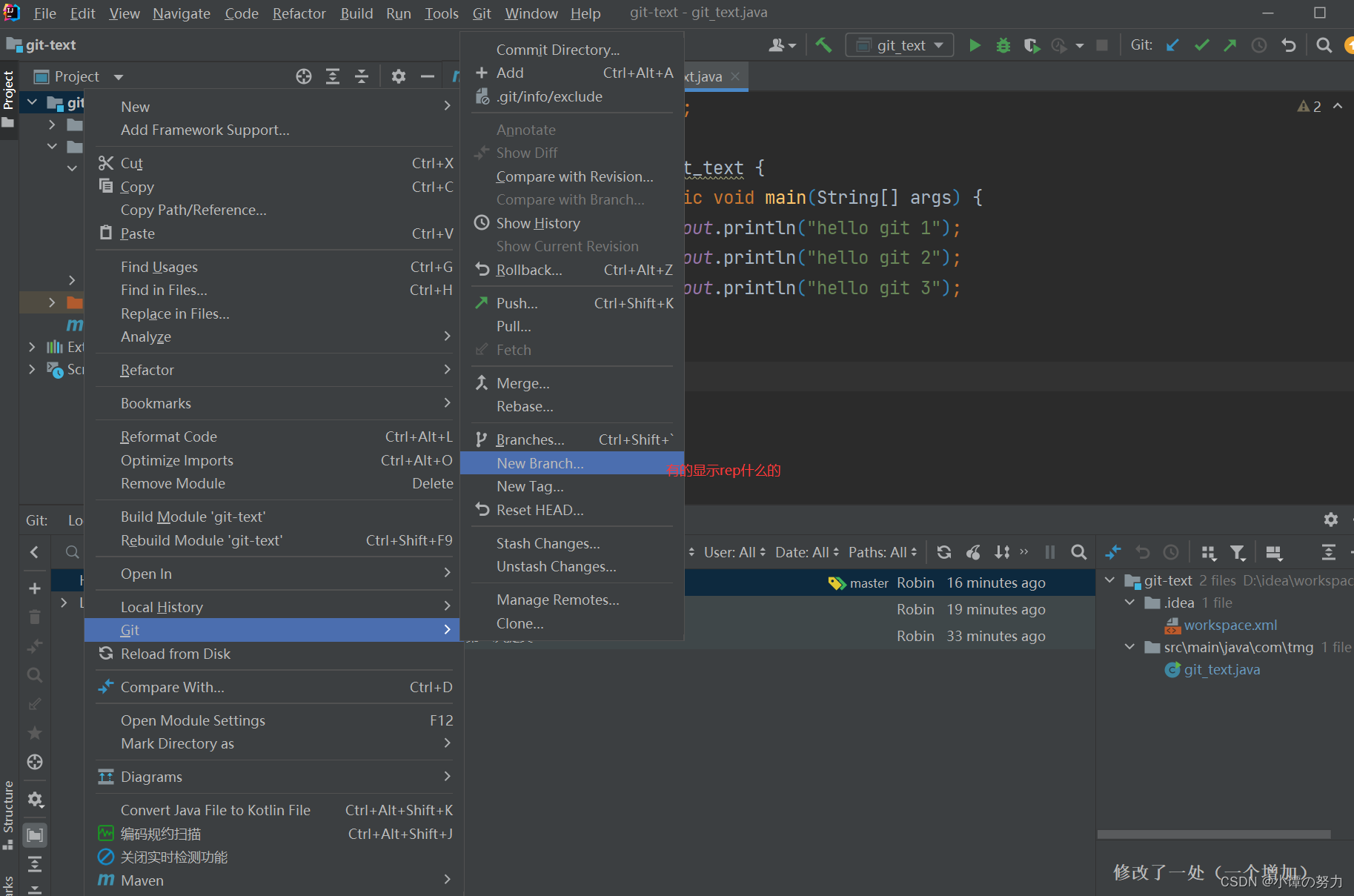1354x896 pixels.
Task: Open the Project side tool window tab
Action: click(x=8, y=98)
